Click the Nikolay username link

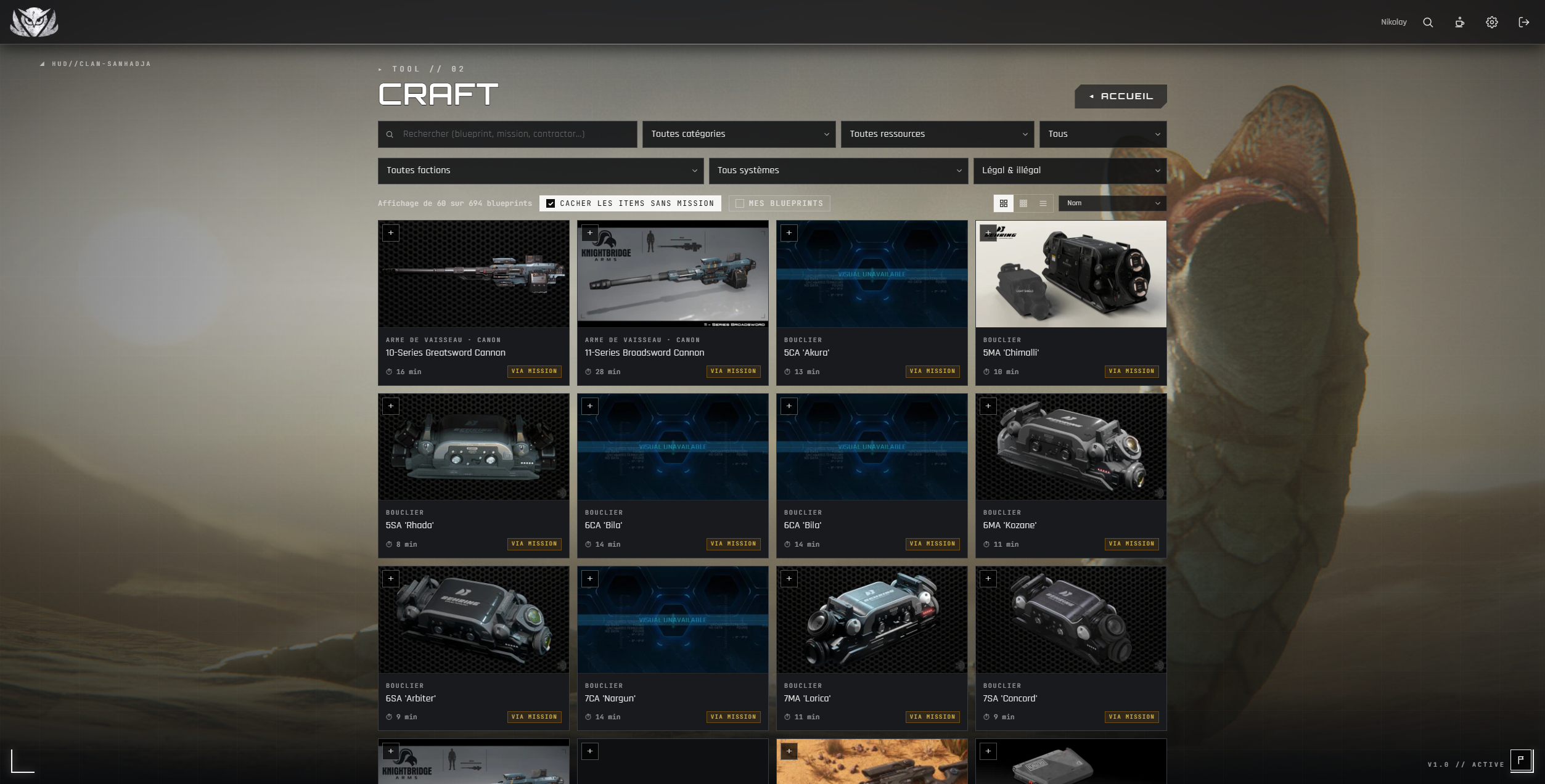1393,22
